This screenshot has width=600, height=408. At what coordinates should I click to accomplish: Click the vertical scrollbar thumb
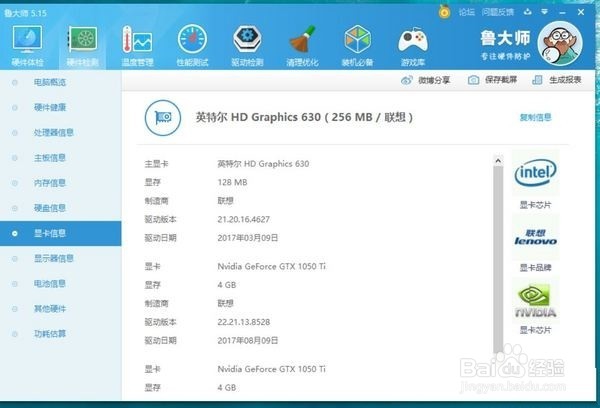(x=498, y=259)
